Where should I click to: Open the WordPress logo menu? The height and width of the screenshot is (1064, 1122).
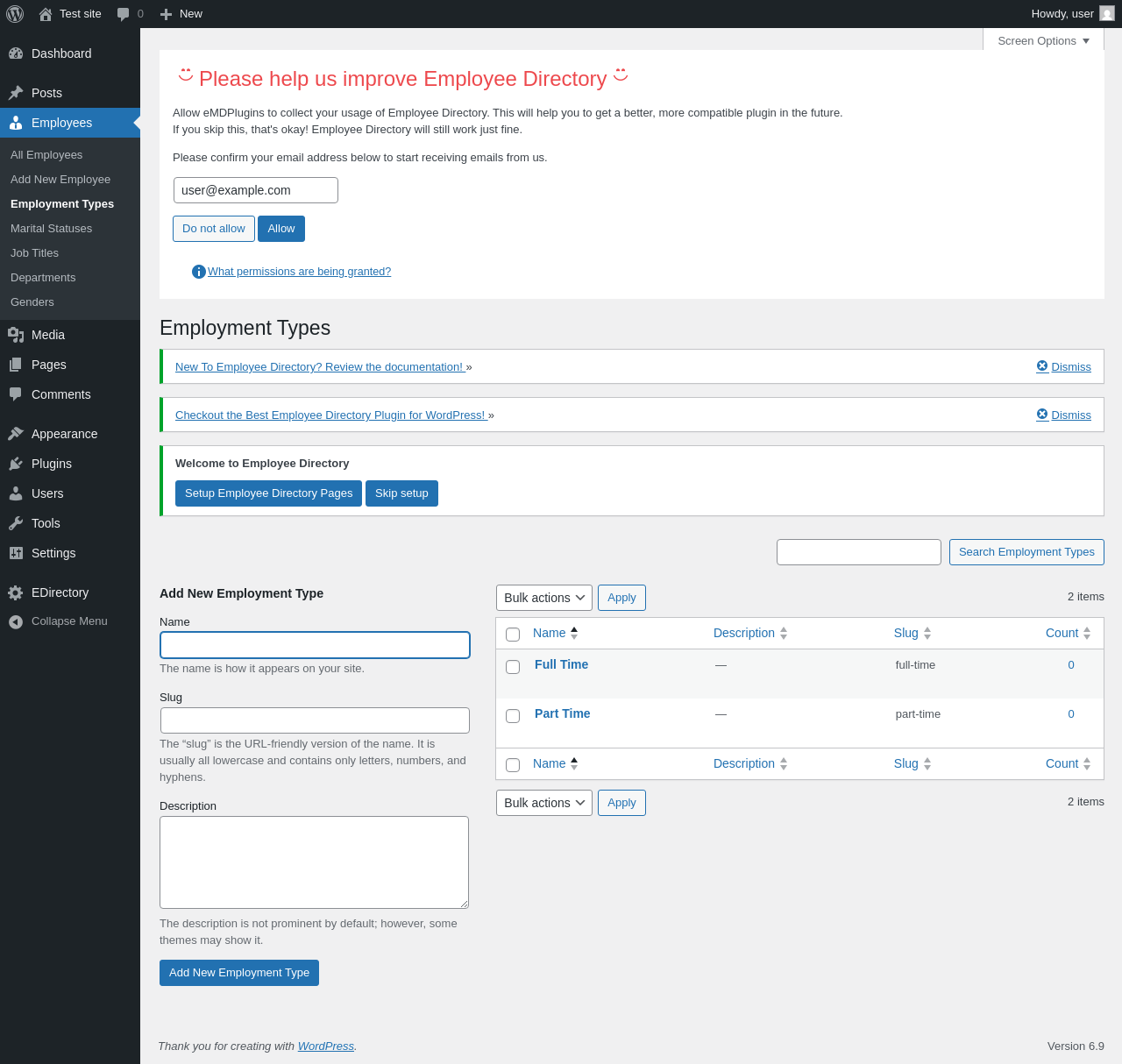pyautogui.click(x=15, y=14)
